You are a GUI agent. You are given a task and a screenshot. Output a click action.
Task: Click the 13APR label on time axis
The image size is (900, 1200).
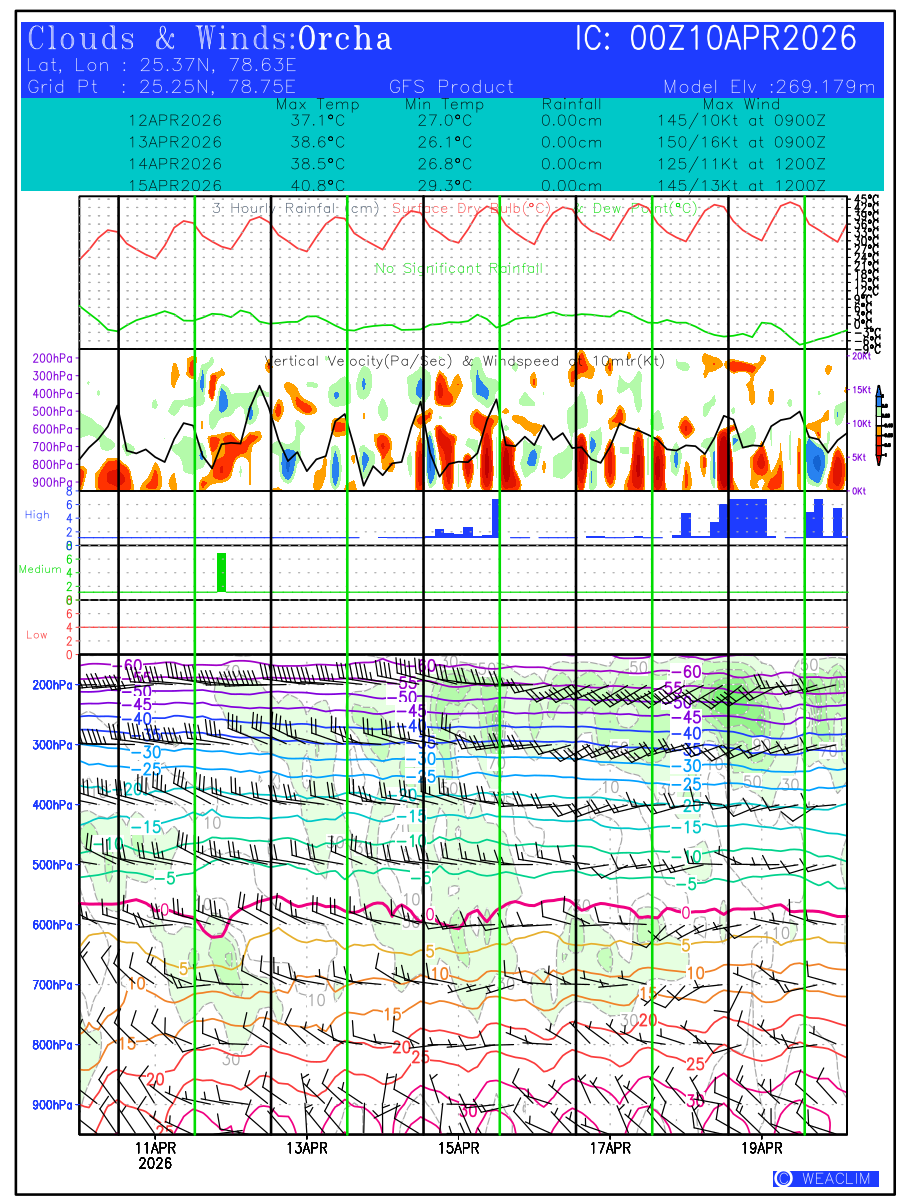(x=307, y=1147)
